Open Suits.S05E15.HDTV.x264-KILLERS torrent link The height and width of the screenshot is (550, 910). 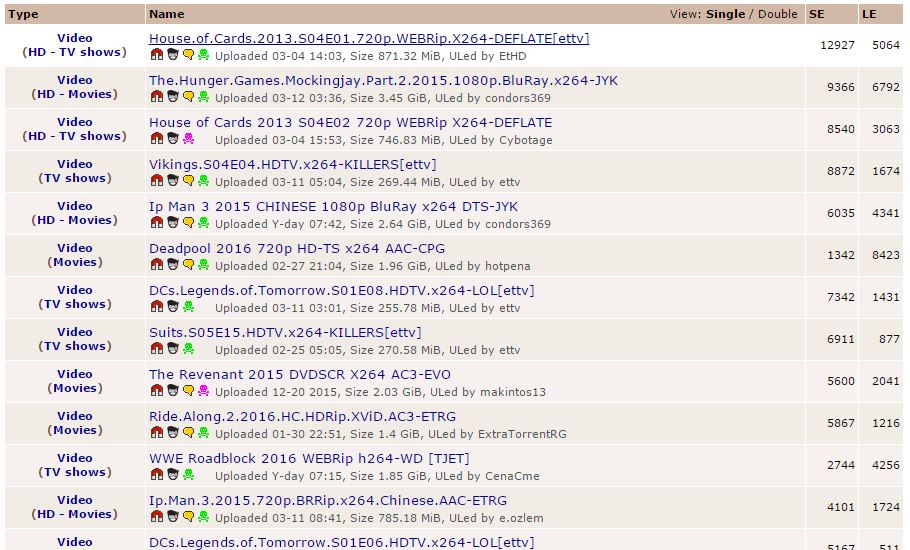[285, 332]
